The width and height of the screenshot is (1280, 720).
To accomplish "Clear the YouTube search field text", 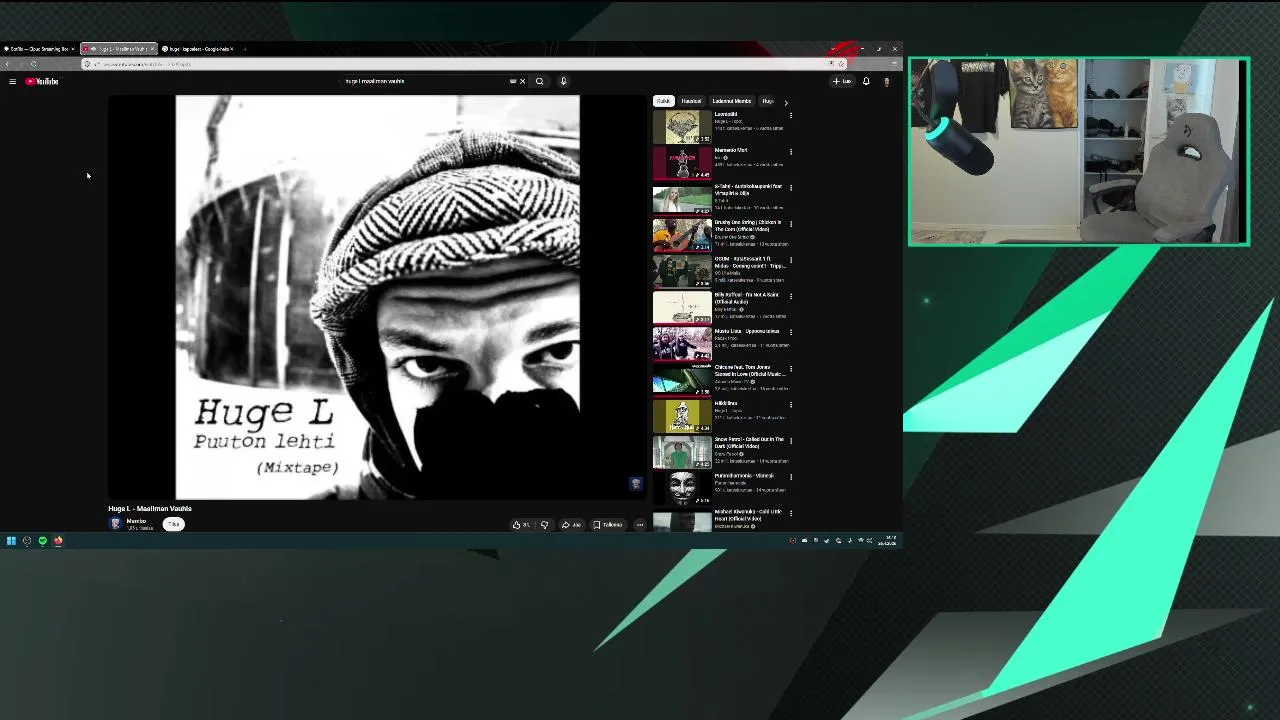I will pos(522,81).
